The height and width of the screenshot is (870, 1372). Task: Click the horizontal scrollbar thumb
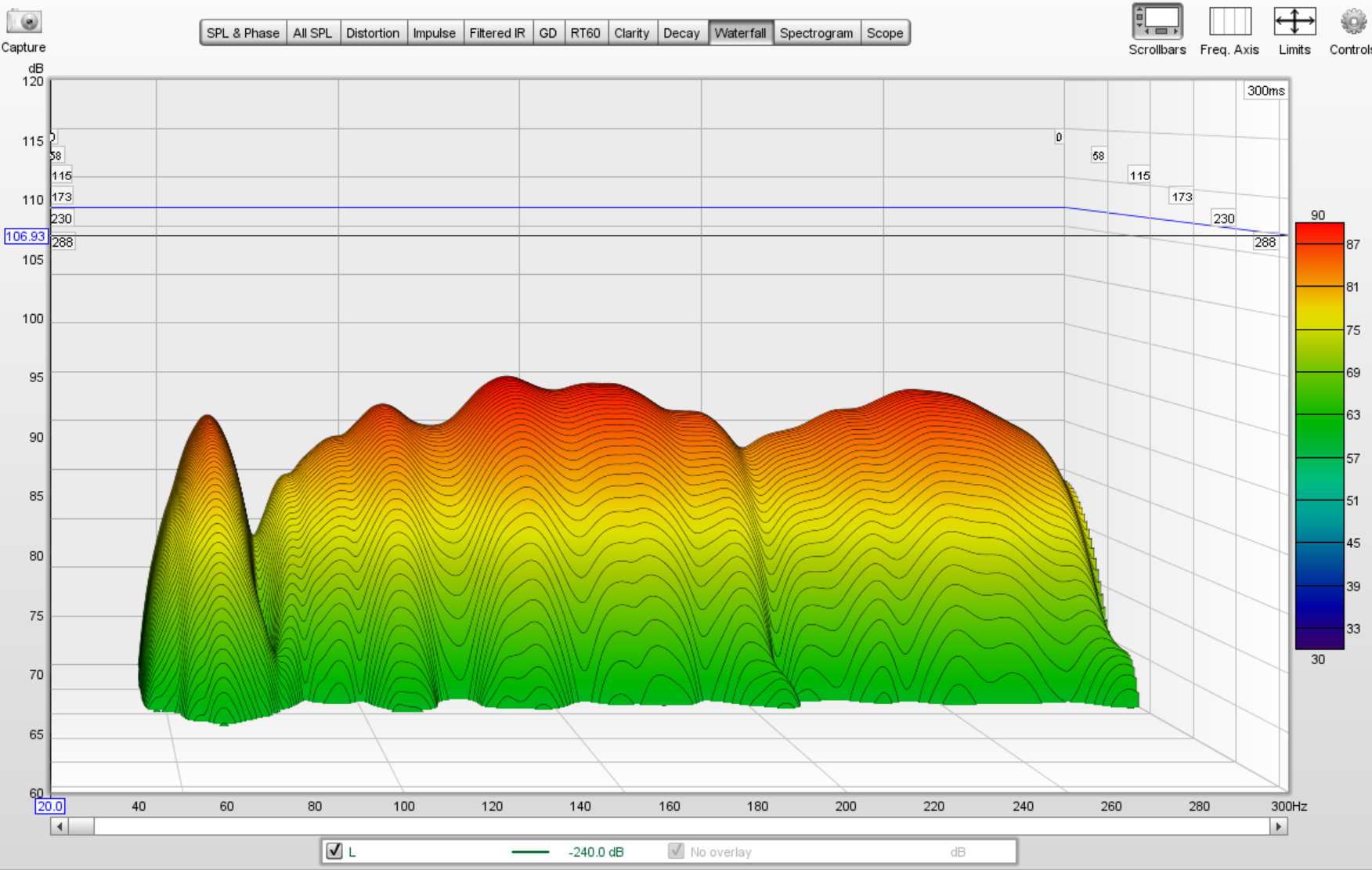point(81,826)
